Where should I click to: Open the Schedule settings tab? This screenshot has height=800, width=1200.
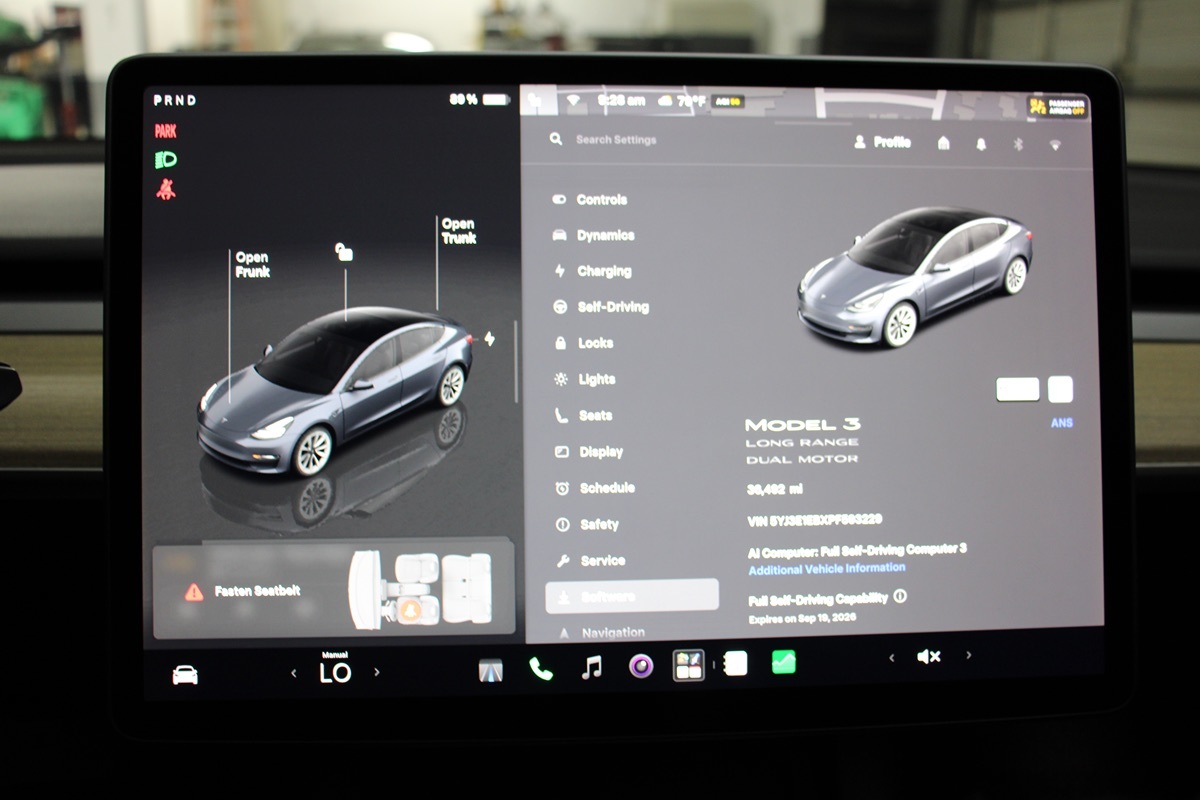click(x=594, y=488)
